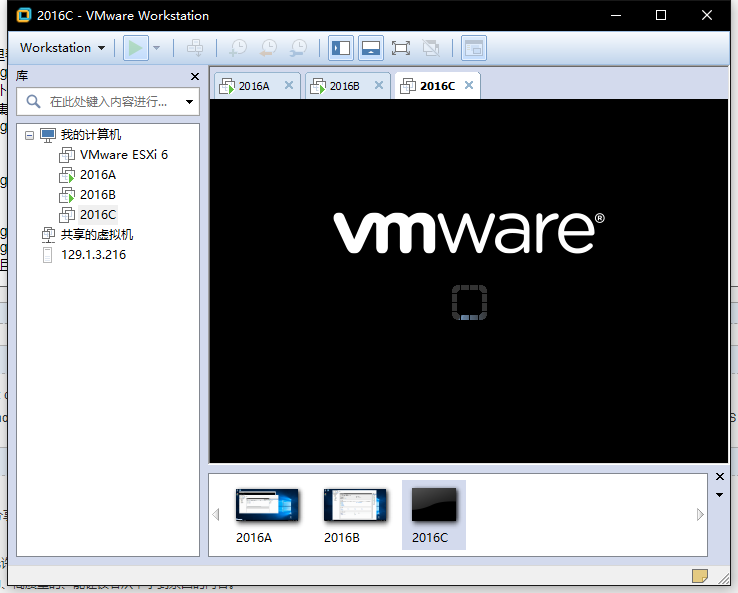Click the console view icon
Viewport: 738px width, 593px height.
pyautogui.click(x=473, y=48)
